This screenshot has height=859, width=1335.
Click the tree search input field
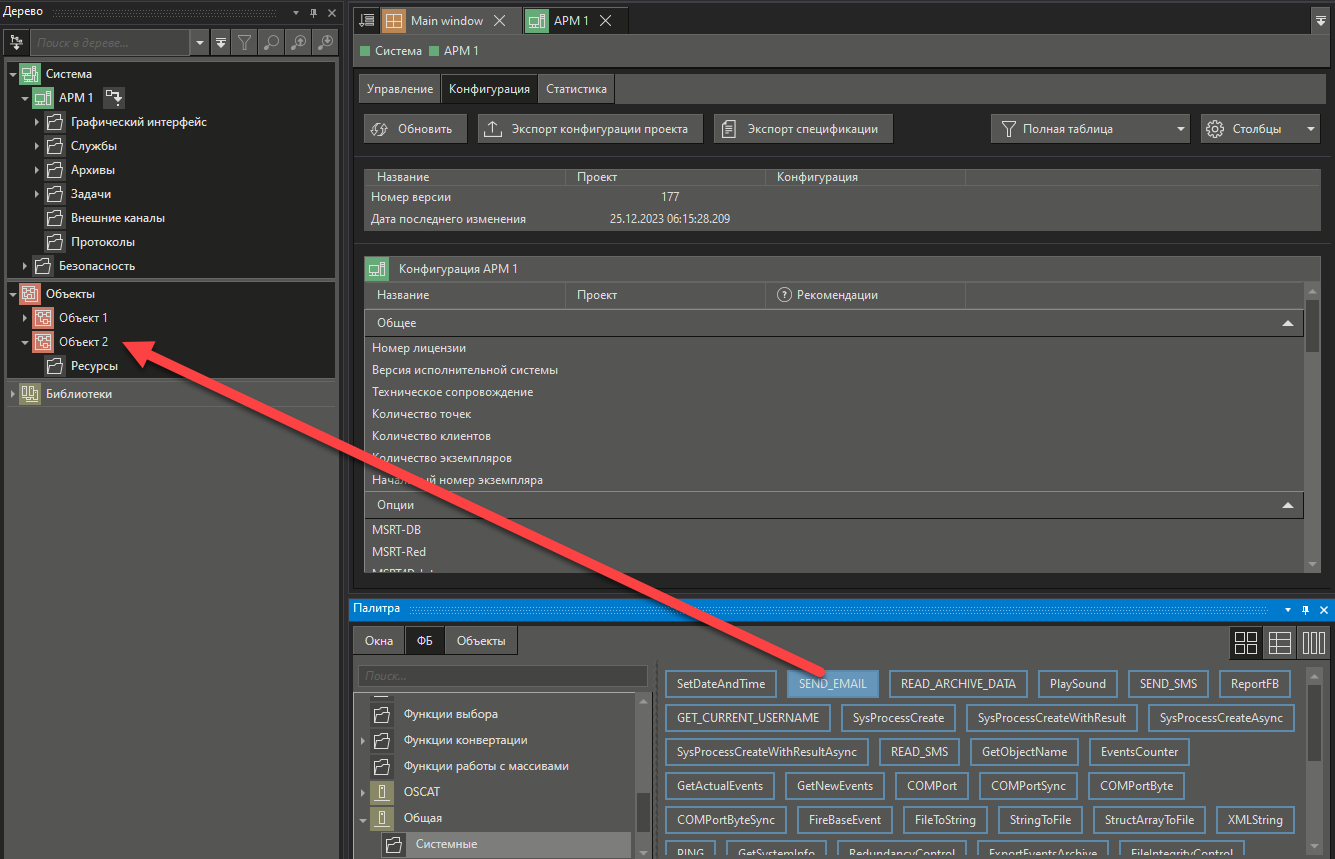tap(110, 43)
